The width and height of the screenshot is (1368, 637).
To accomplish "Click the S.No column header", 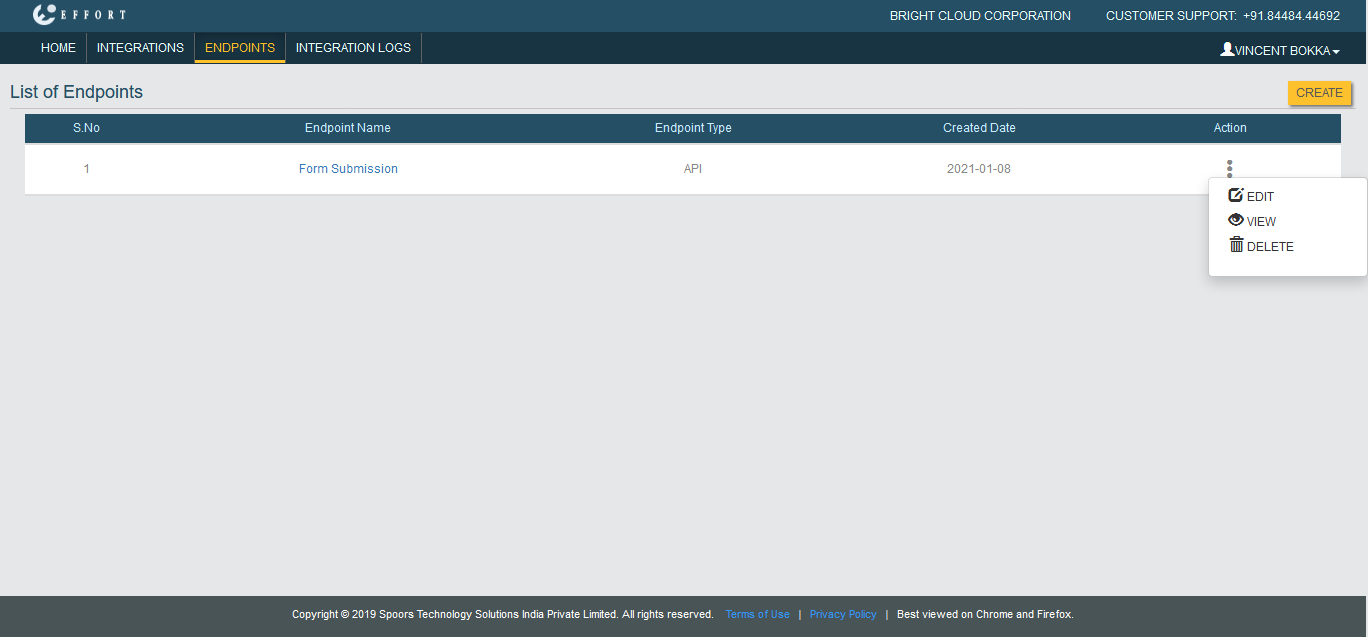I will pyautogui.click(x=86, y=128).
